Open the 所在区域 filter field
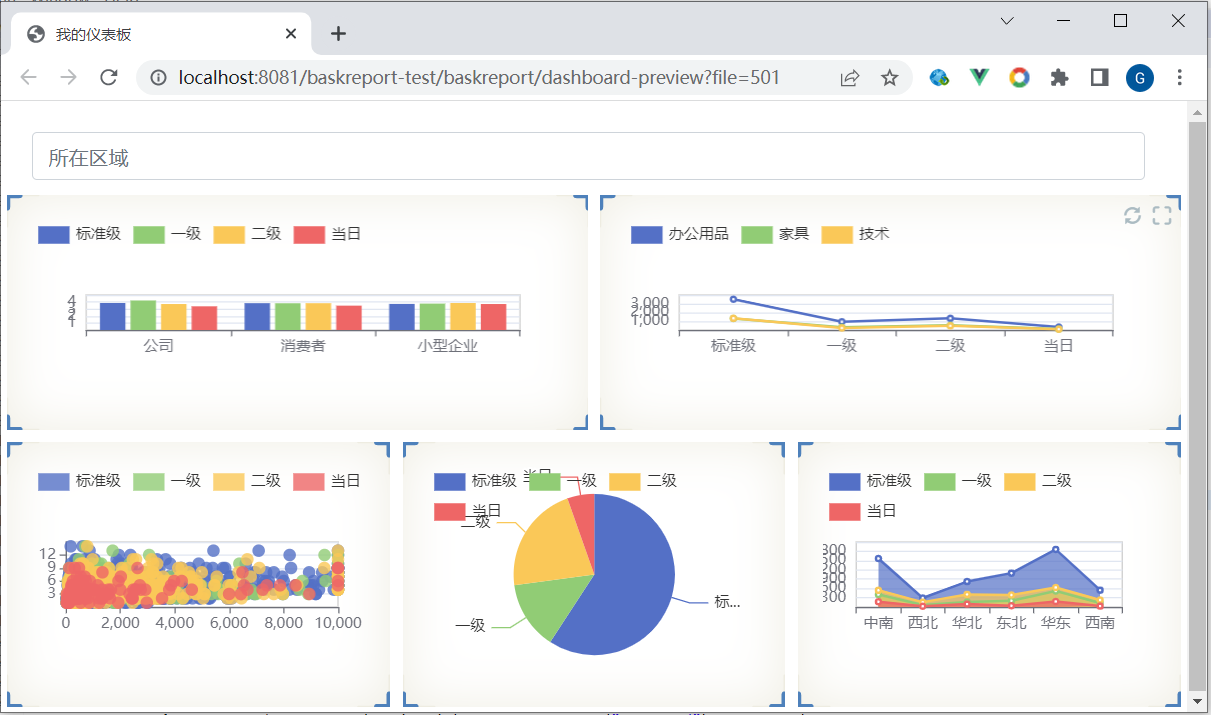This screenshot has width=1211, height=715. point(588,157)
